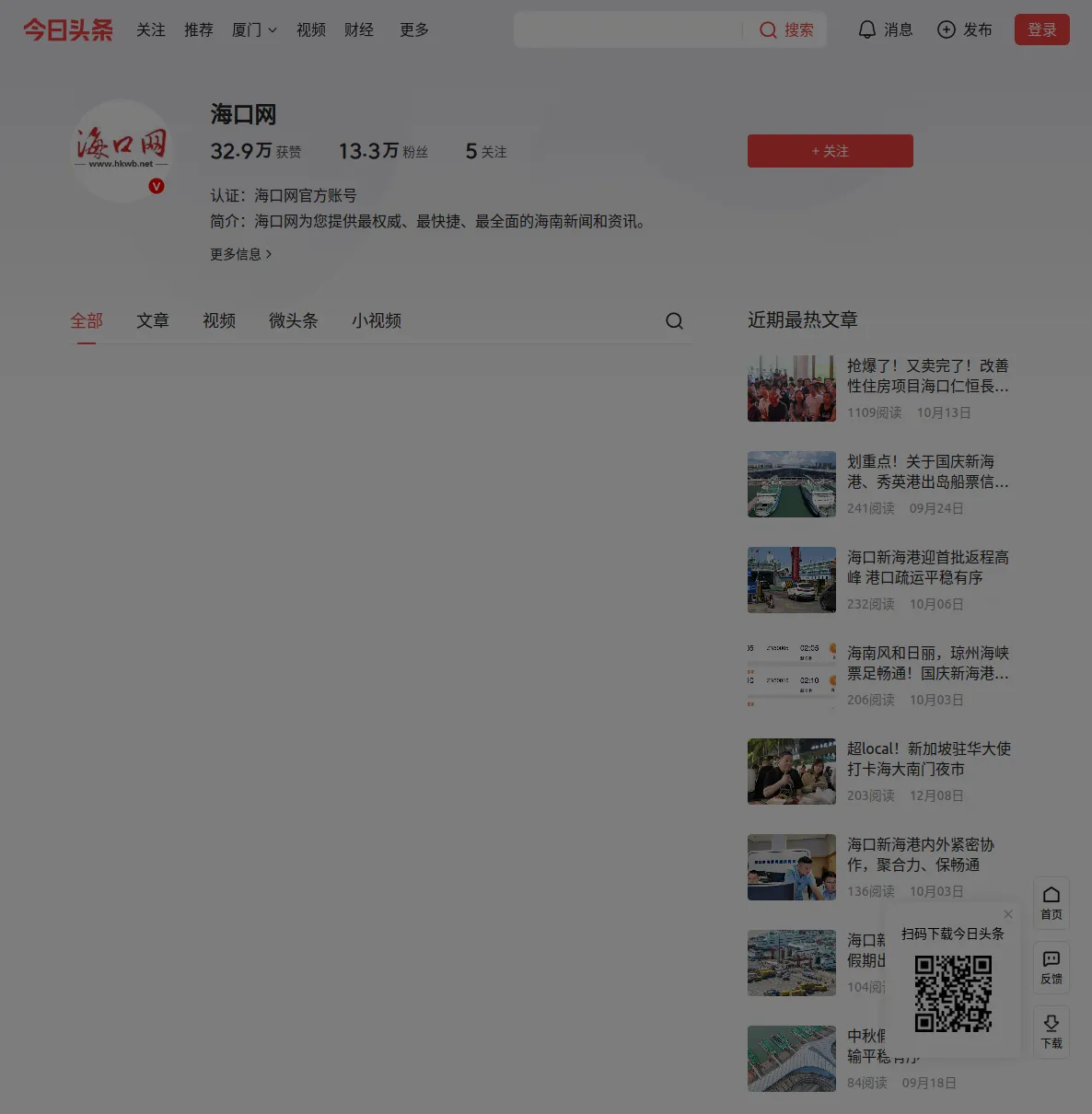Click the 今日头条 logo
This screenshot has height=1114, width=1092.
(x=68, y=30)
